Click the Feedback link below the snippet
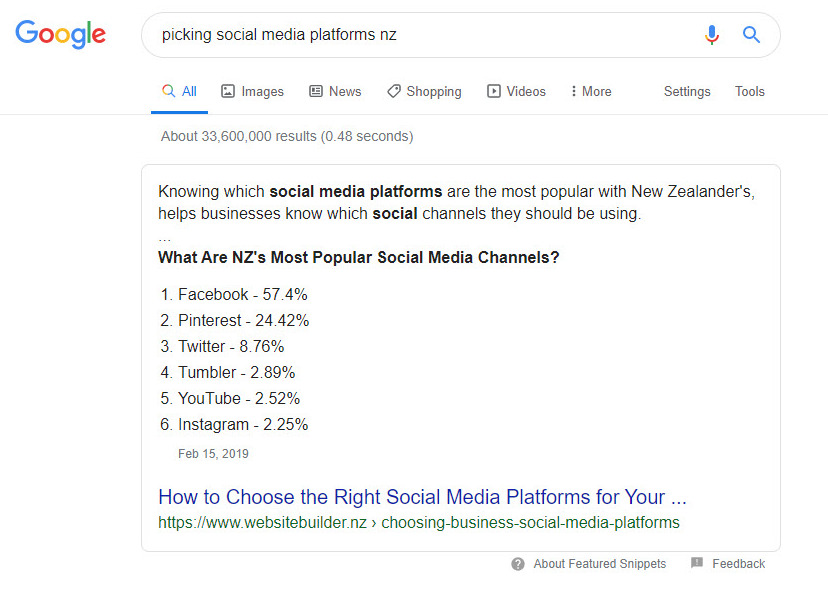The image size is (828, 595). coord(738,564)
